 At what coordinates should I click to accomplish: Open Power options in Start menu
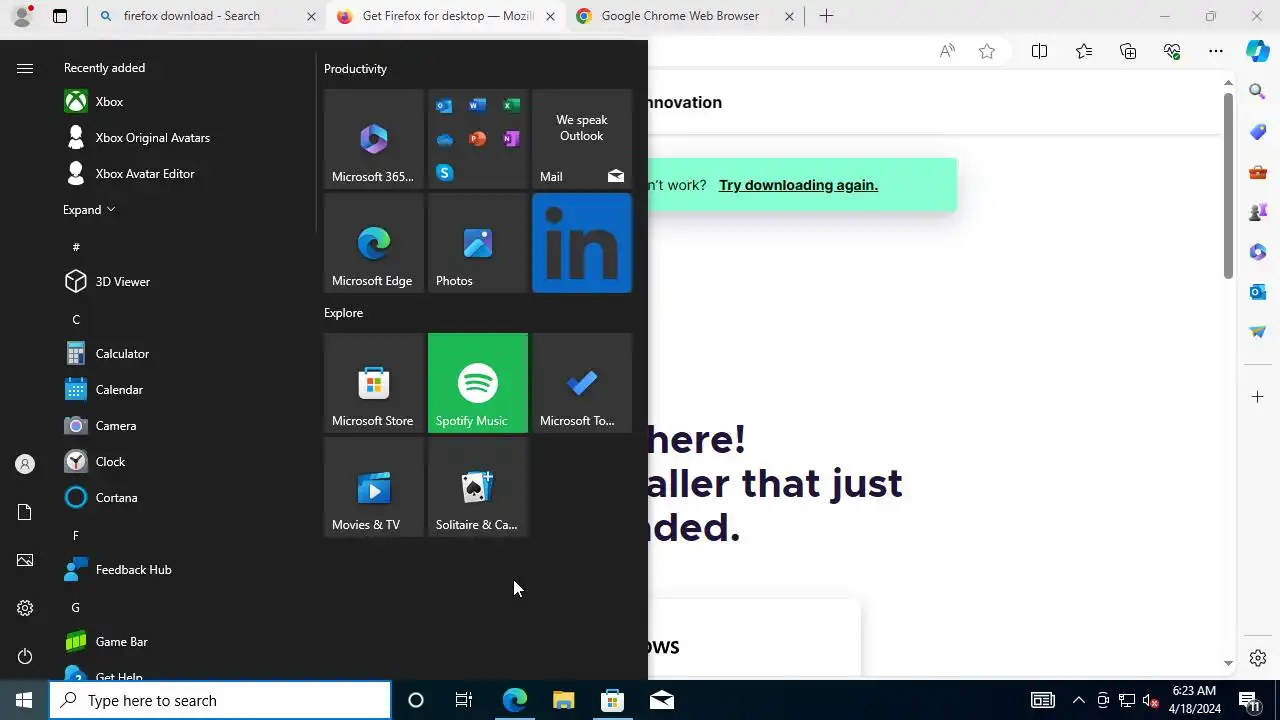(x=25, y=656)
